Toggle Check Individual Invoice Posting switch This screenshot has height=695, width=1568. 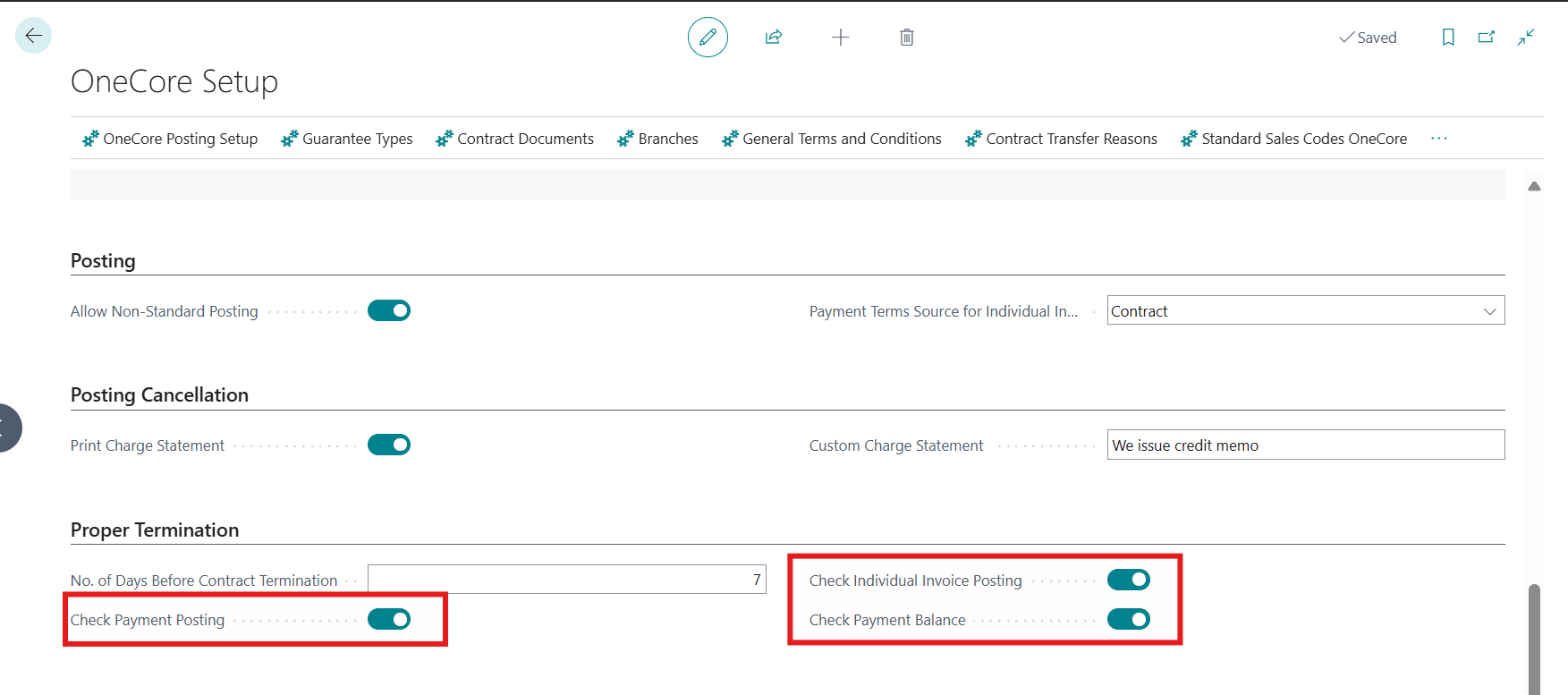[1128, 580]
